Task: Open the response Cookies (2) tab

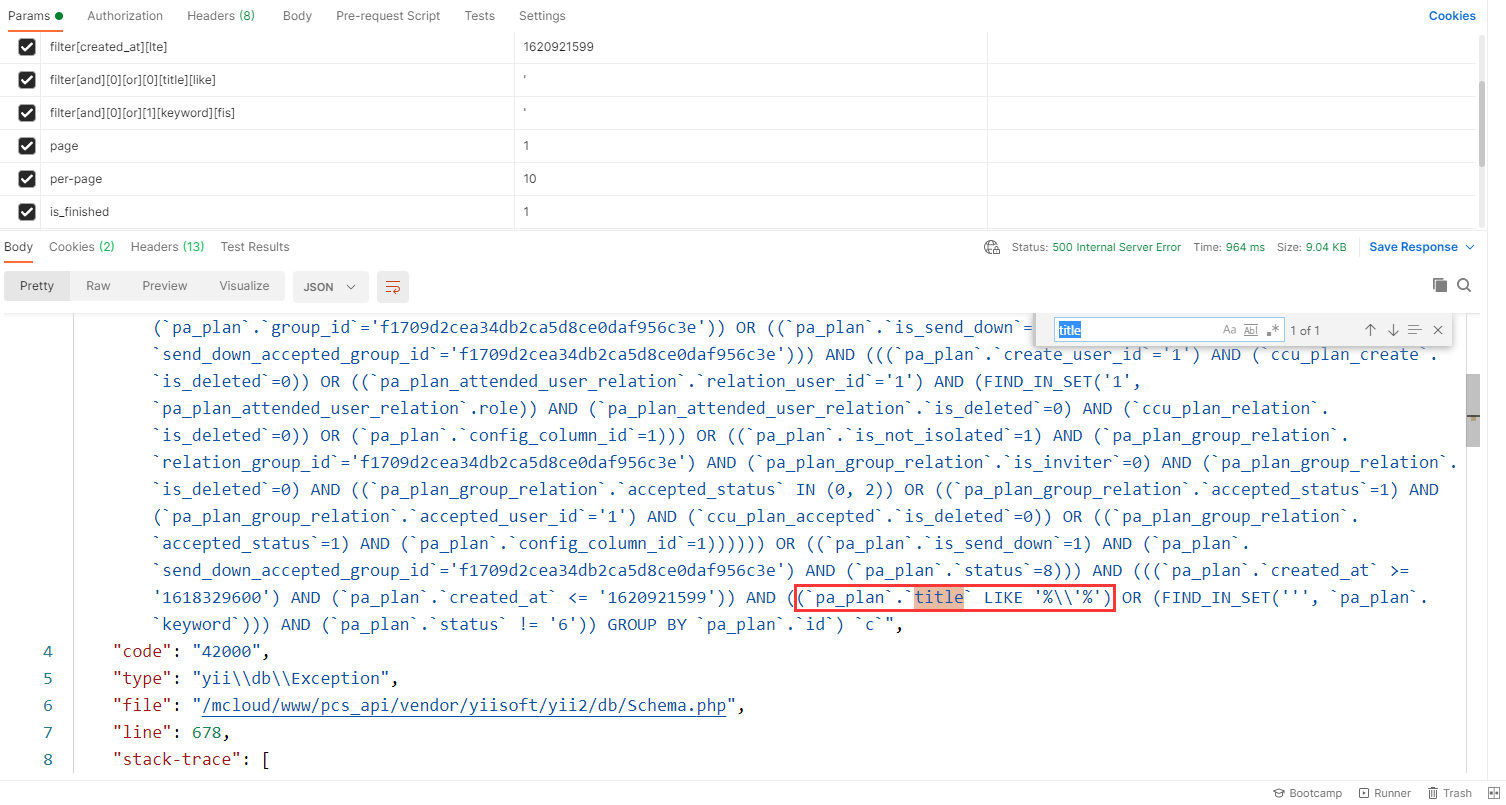Action: tap(82, 247)
